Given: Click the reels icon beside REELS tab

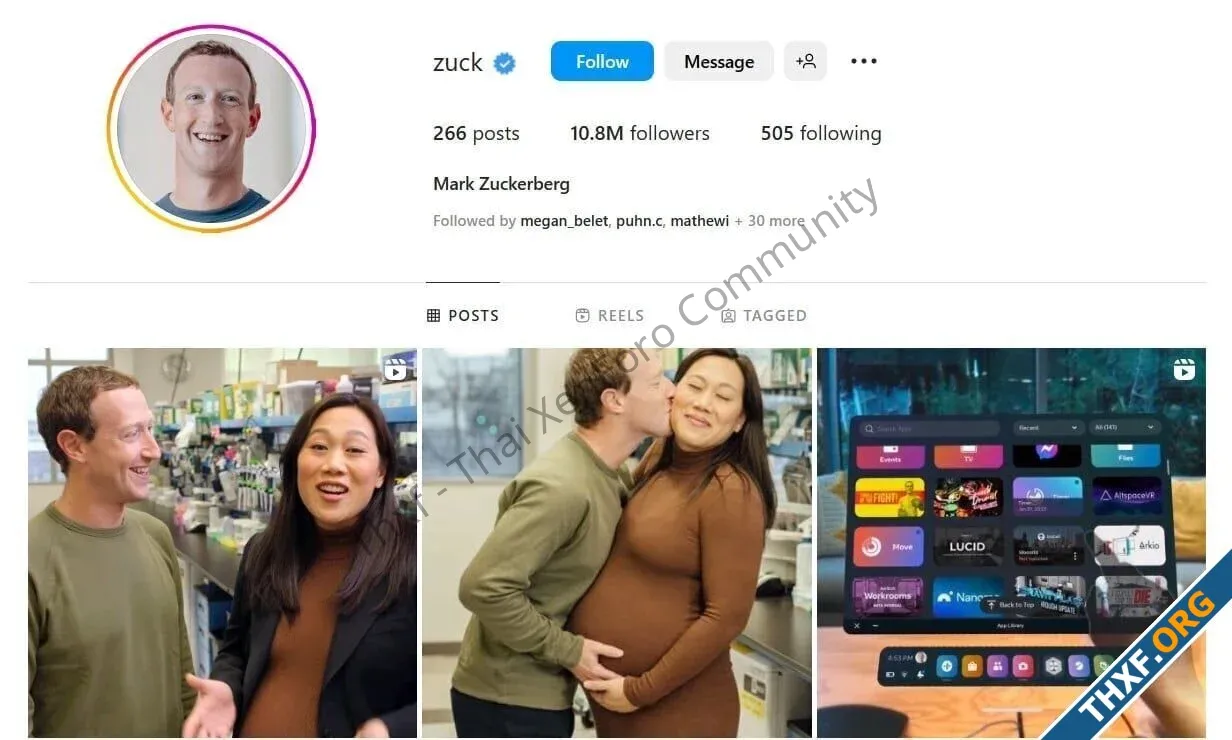Looking at the screenshot, I should pos(583,315).
